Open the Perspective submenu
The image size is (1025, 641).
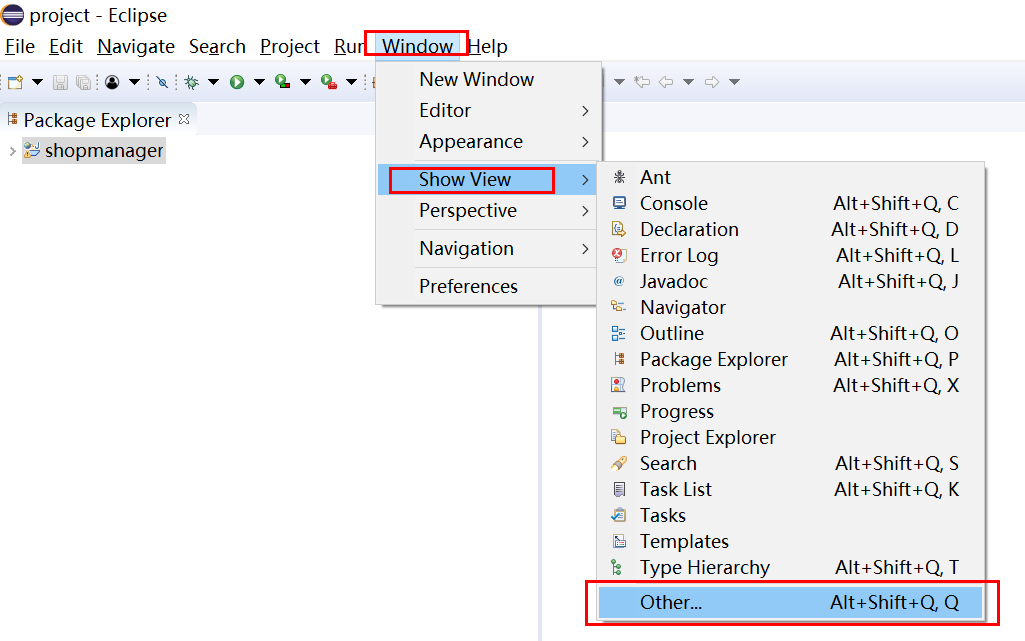point(488,210)
